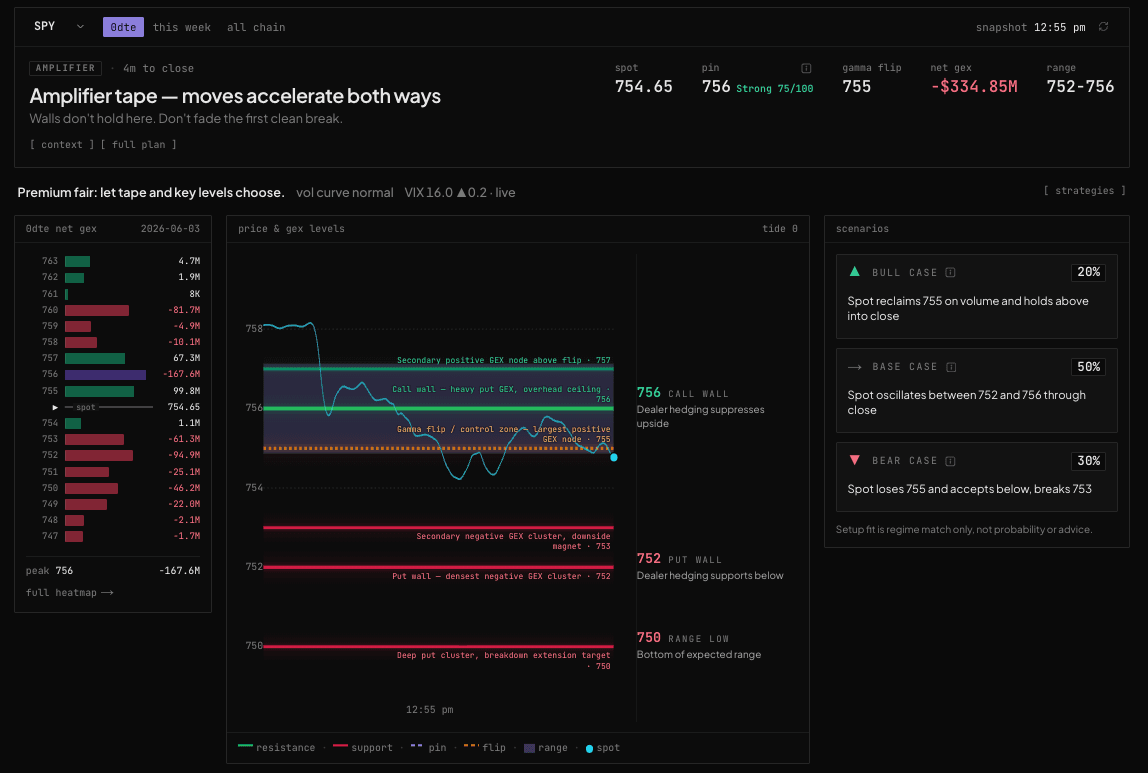The width and height of the screenshot is (1148, 773).
Task: Click the 2026-06-03 expiry date
Action: (170, 228)
